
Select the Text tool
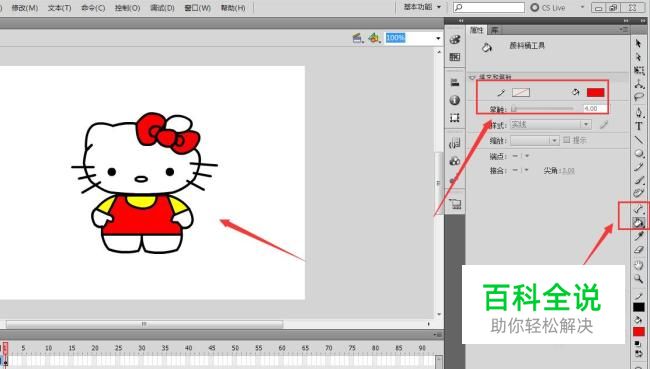coord(639,126)
